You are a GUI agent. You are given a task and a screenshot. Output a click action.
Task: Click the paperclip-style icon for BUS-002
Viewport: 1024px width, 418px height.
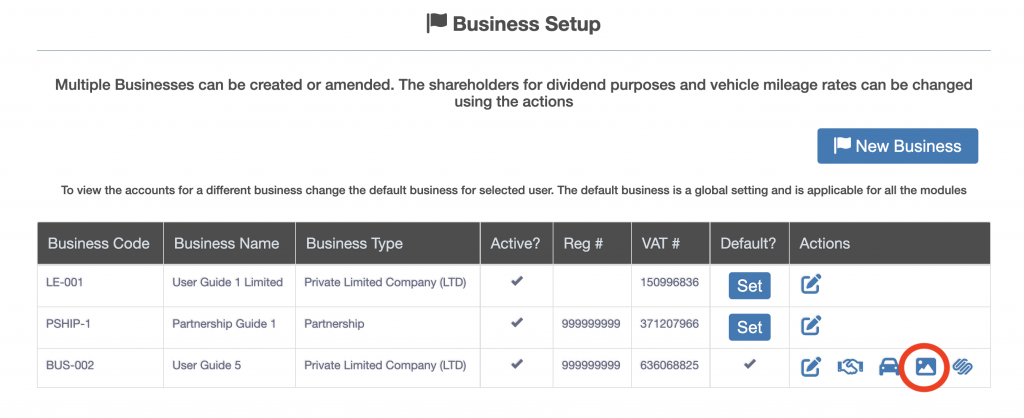pyautogui.click(x=964, y=367)
